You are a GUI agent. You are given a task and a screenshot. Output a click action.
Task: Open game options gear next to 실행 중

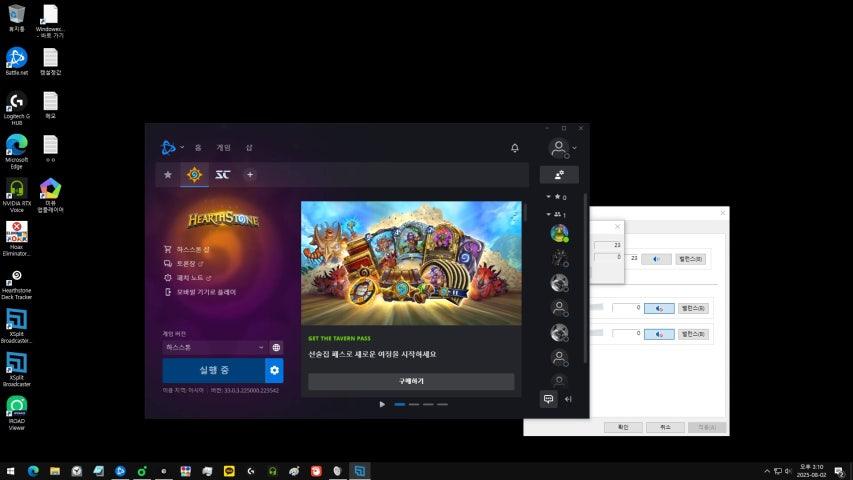274,370
